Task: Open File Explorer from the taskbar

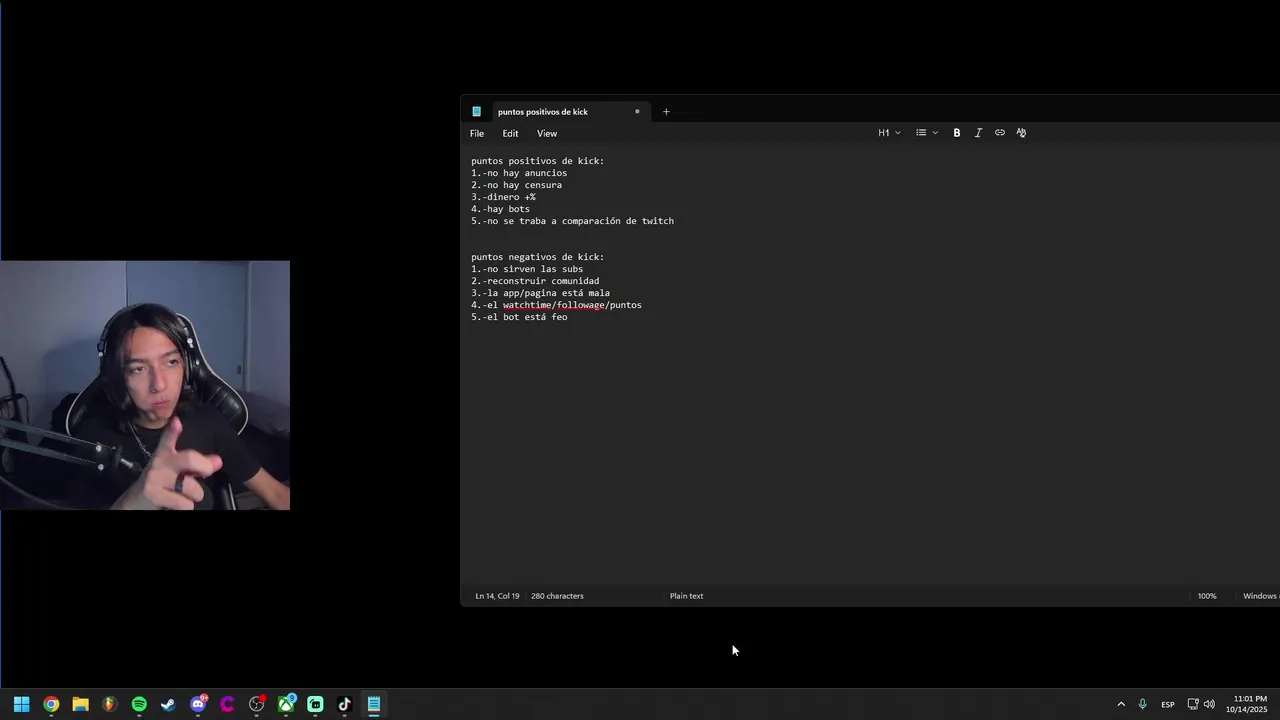Action: point(80,704)
